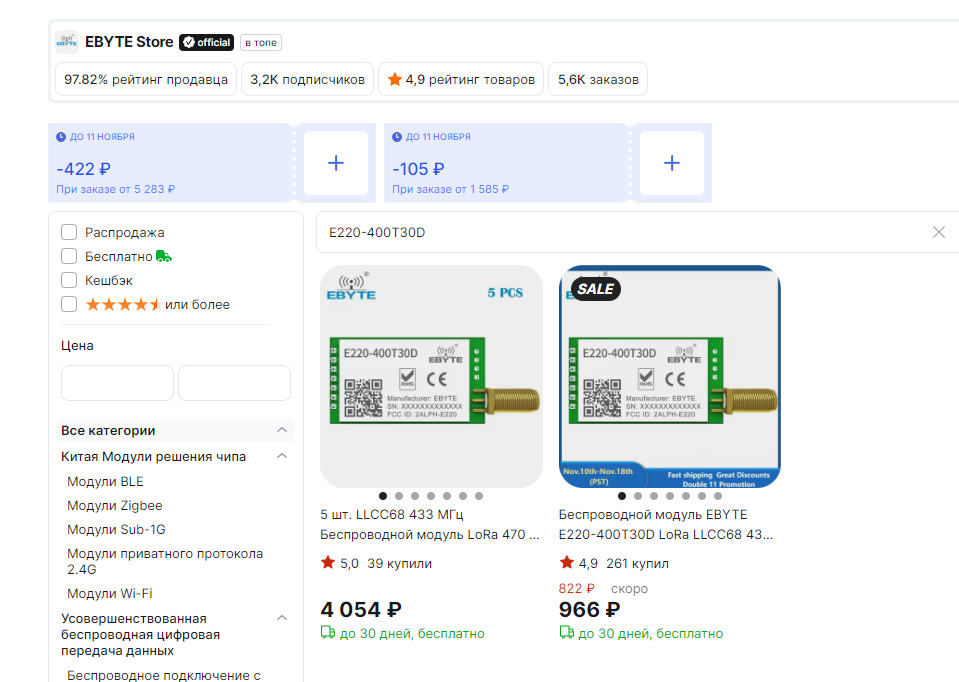Open Беспроводное подключение category
This screenshot has width=959, height=682.
point(164,675)
